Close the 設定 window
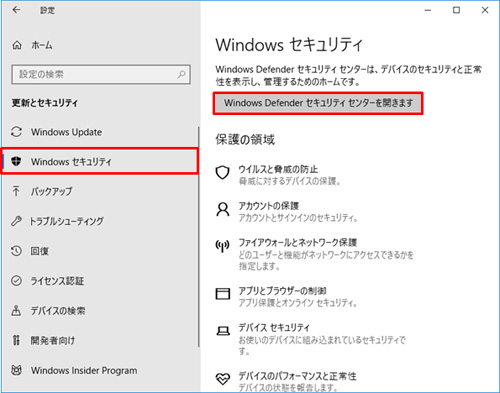500x393 pixels. pyautogui.click(x=485, y=10)
